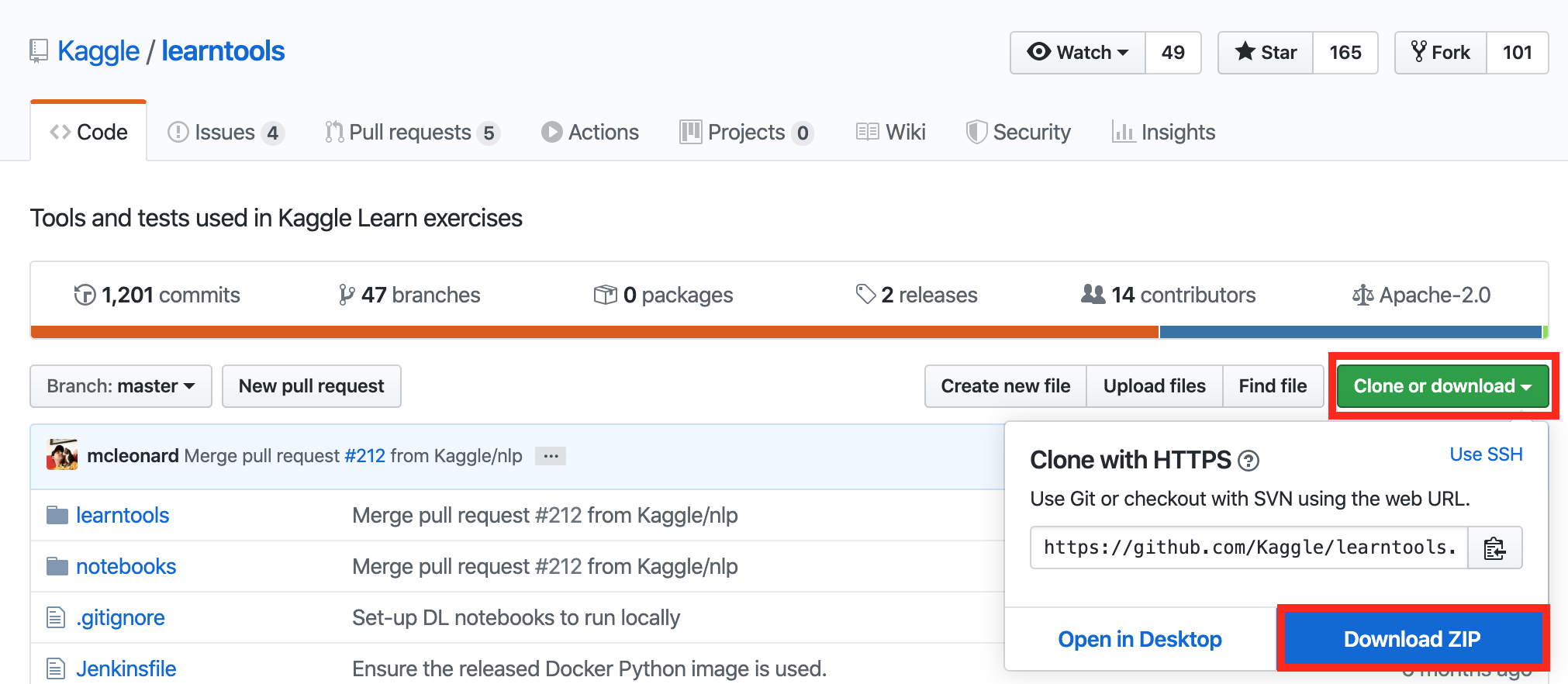Open the .gitignore file
Viewport: 1568px width, 684px height.
[x=120, y=617]
